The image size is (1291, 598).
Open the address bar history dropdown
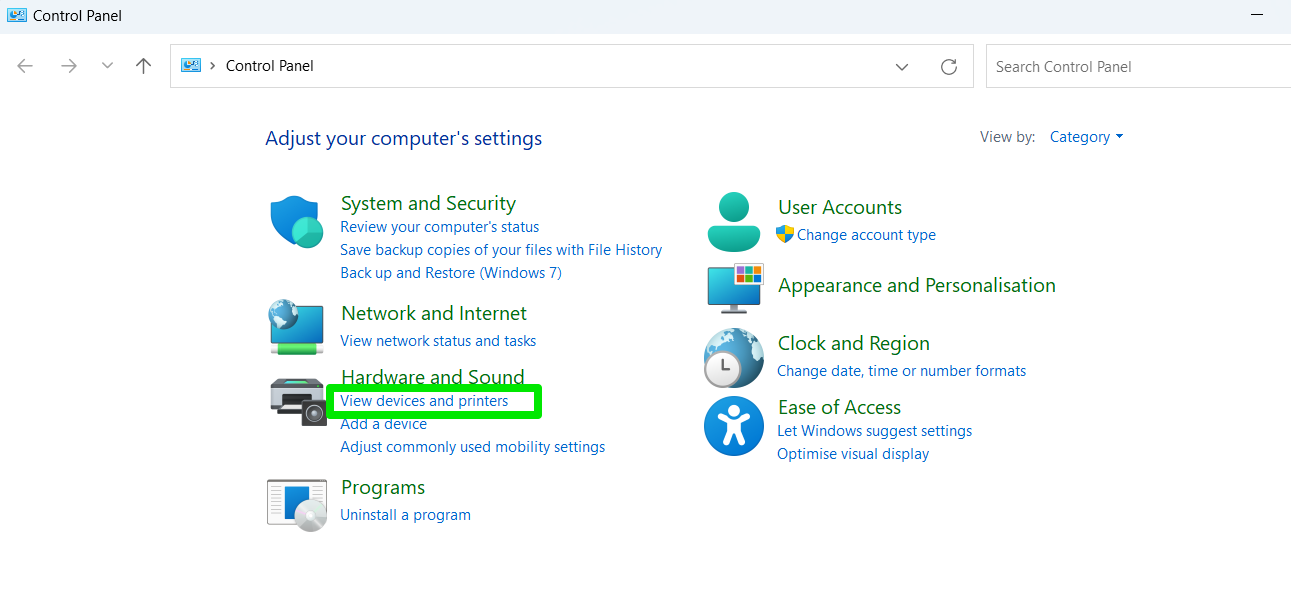[902, 67]
